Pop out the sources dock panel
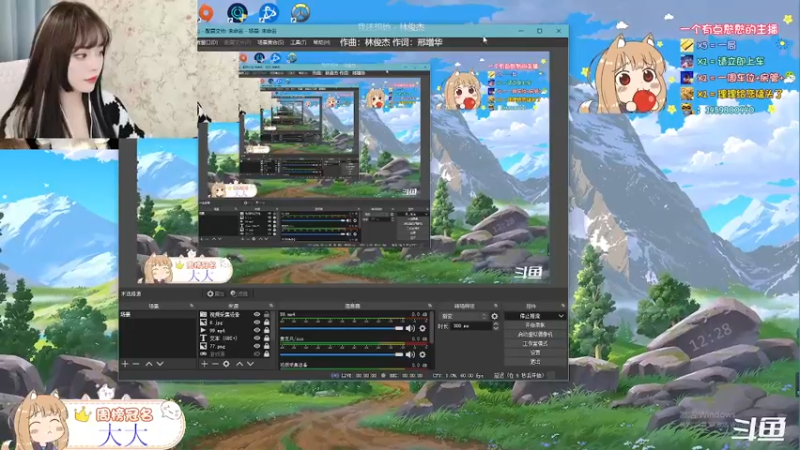Image resolution: width=800 pixels, height=450 pixels. coord(271,306)
